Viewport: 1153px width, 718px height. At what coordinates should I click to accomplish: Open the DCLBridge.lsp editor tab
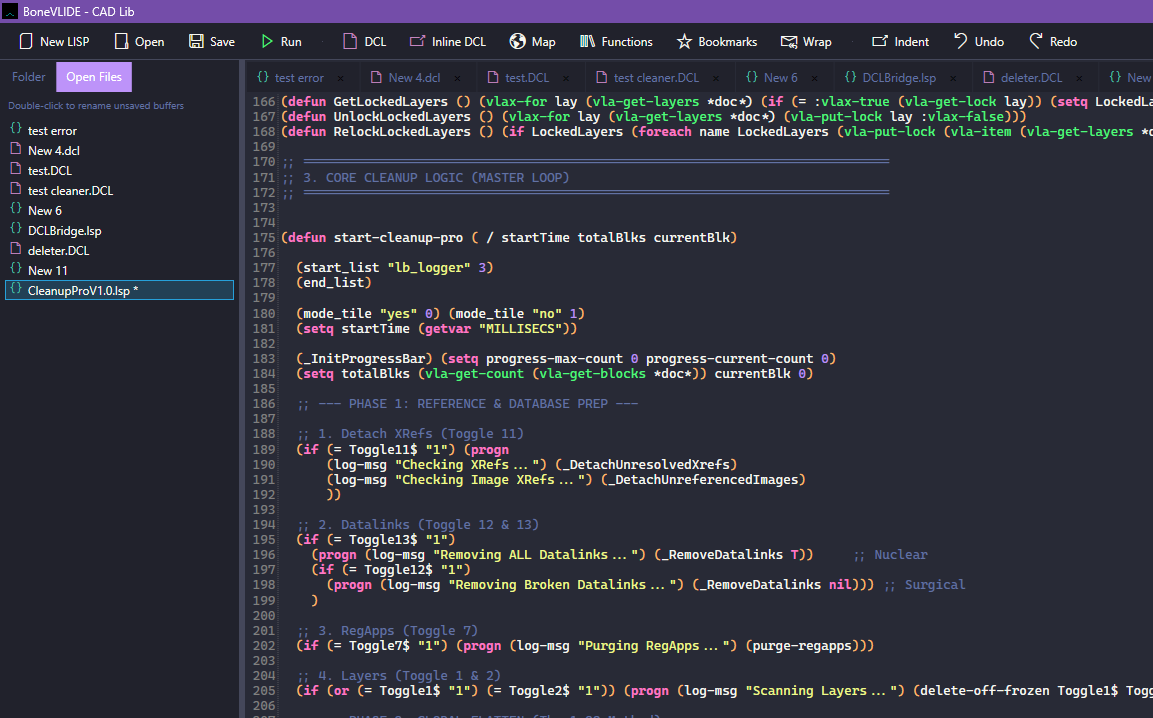(x=899, y=78)
